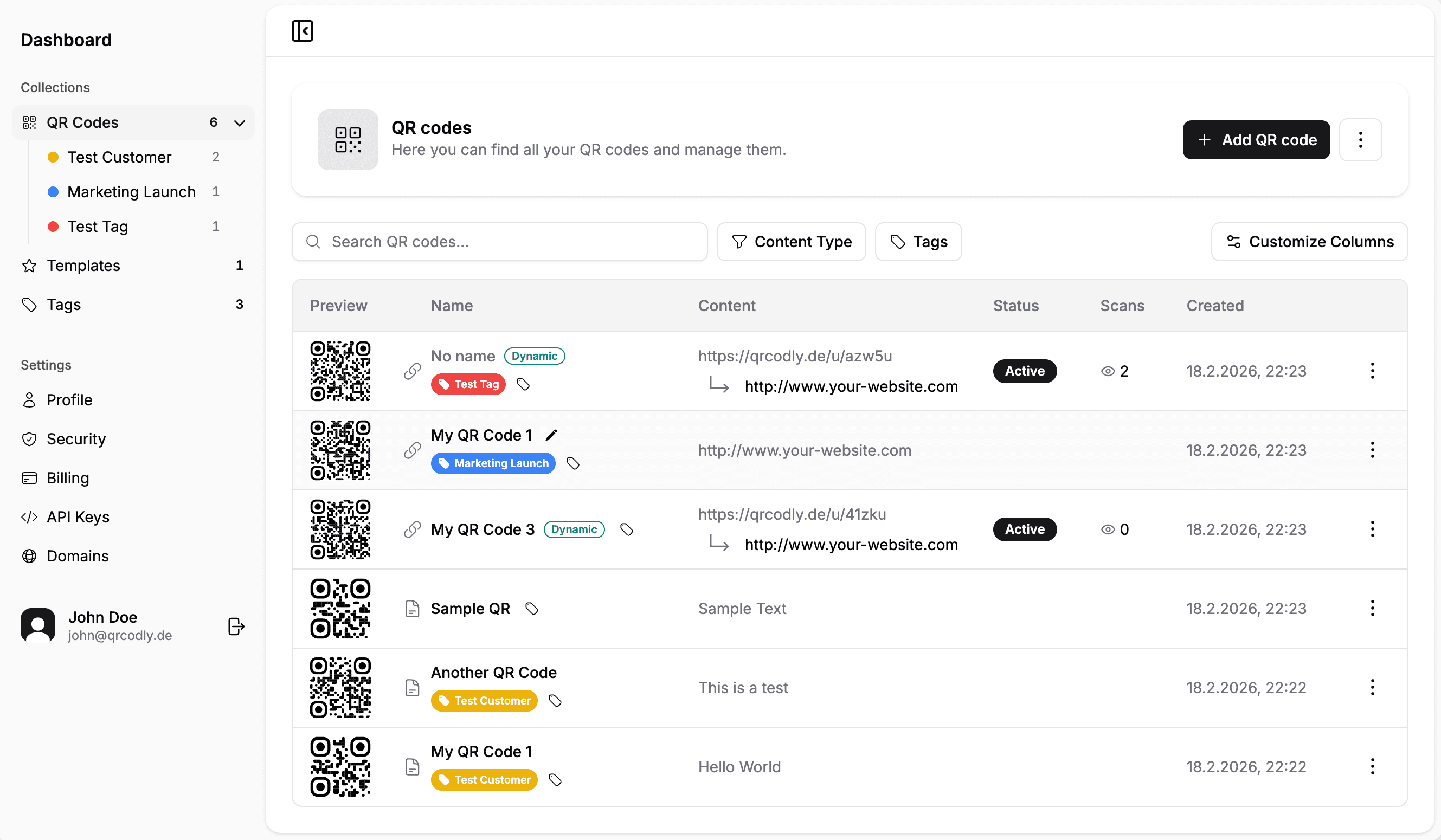Click the eye scans icon showing 2
Image resolution: width=1441 pixels, height=840 pixels.
tap(1107, 371)
